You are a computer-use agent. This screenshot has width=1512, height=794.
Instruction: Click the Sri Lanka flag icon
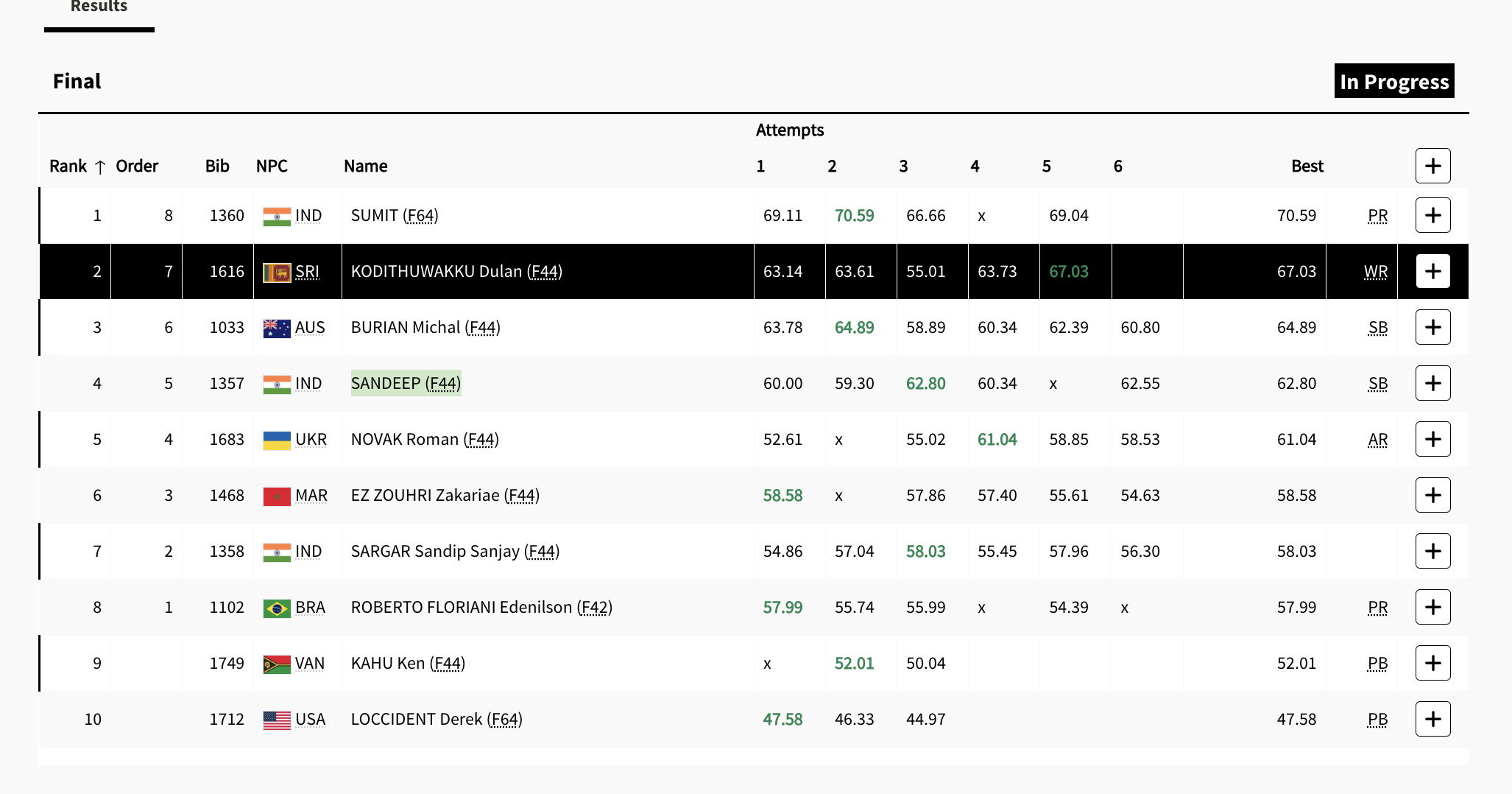tap(277, 272)
